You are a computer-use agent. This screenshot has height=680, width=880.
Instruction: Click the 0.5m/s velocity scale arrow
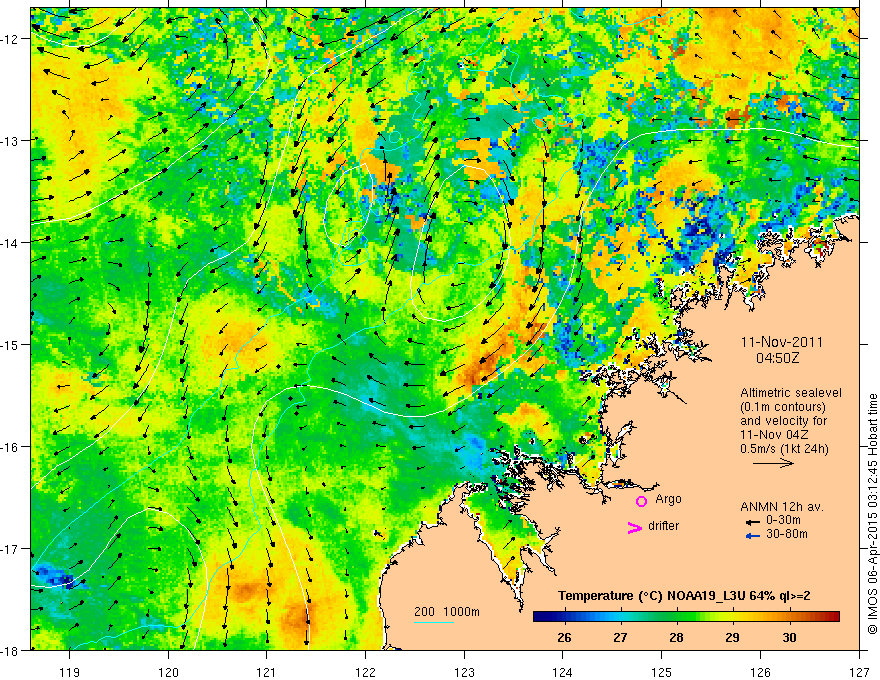click(773, 463)
